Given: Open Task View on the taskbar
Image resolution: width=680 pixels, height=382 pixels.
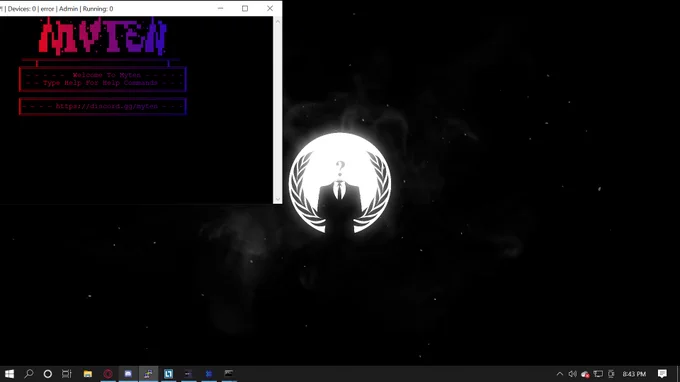Looking at the screenshot, I should point(66,374).
